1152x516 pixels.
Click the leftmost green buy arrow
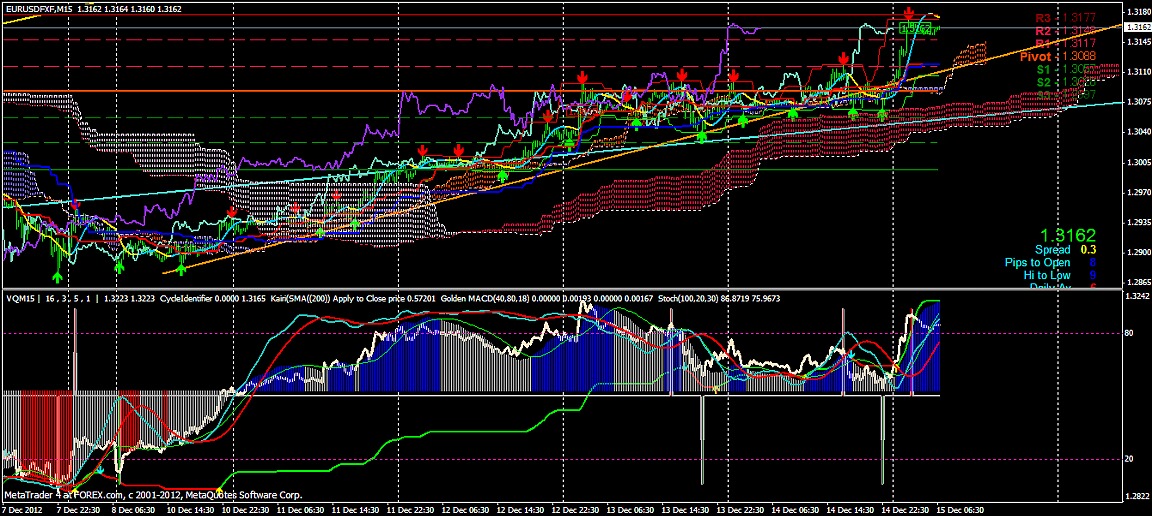57,275
